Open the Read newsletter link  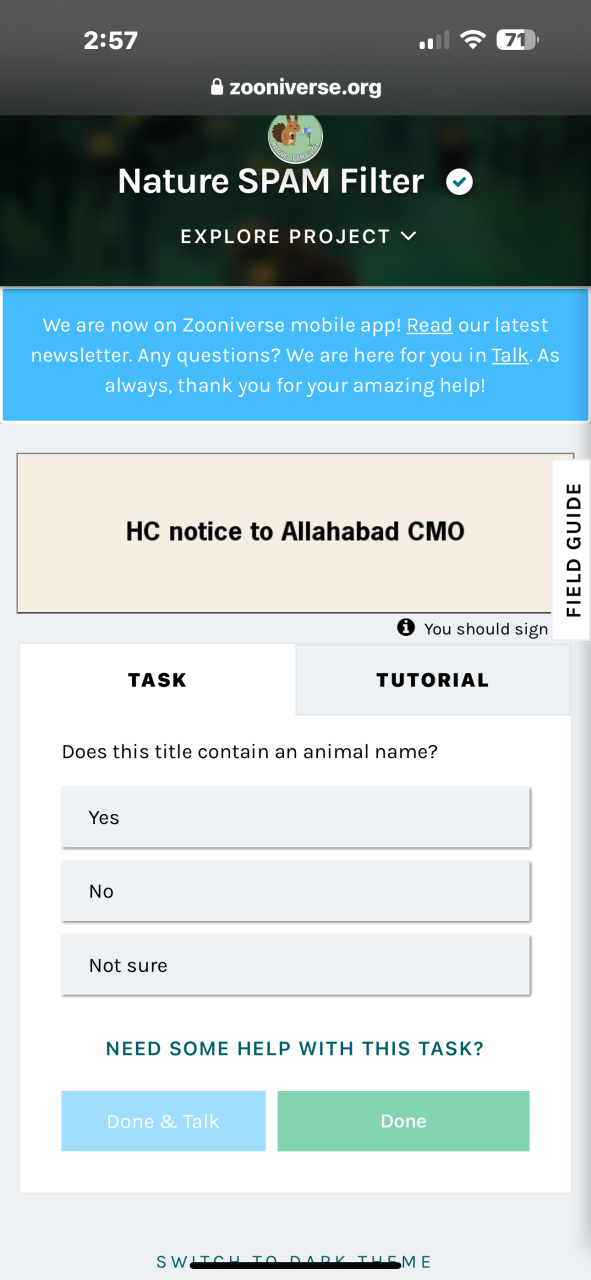click(x=429, y=325)
